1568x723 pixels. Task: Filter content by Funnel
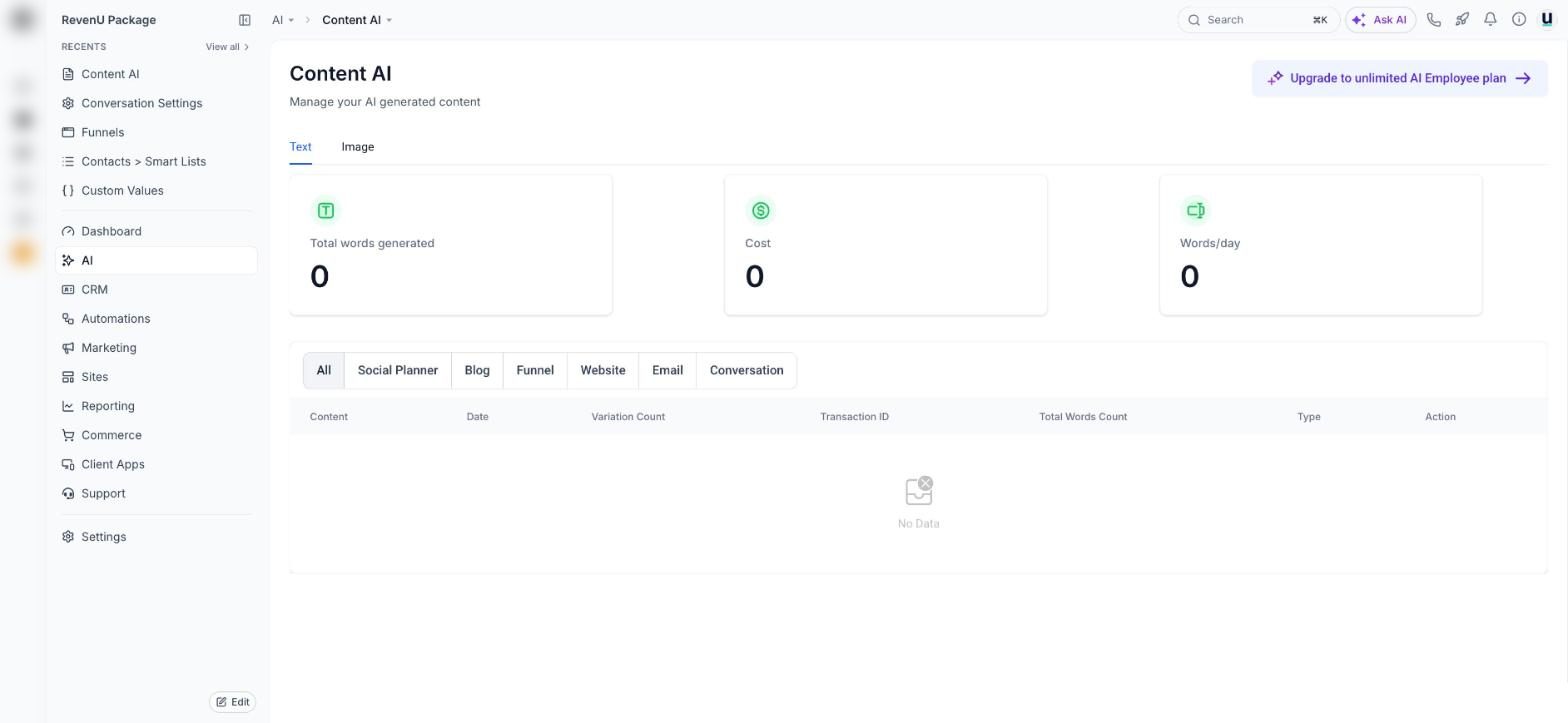(535, 371)
